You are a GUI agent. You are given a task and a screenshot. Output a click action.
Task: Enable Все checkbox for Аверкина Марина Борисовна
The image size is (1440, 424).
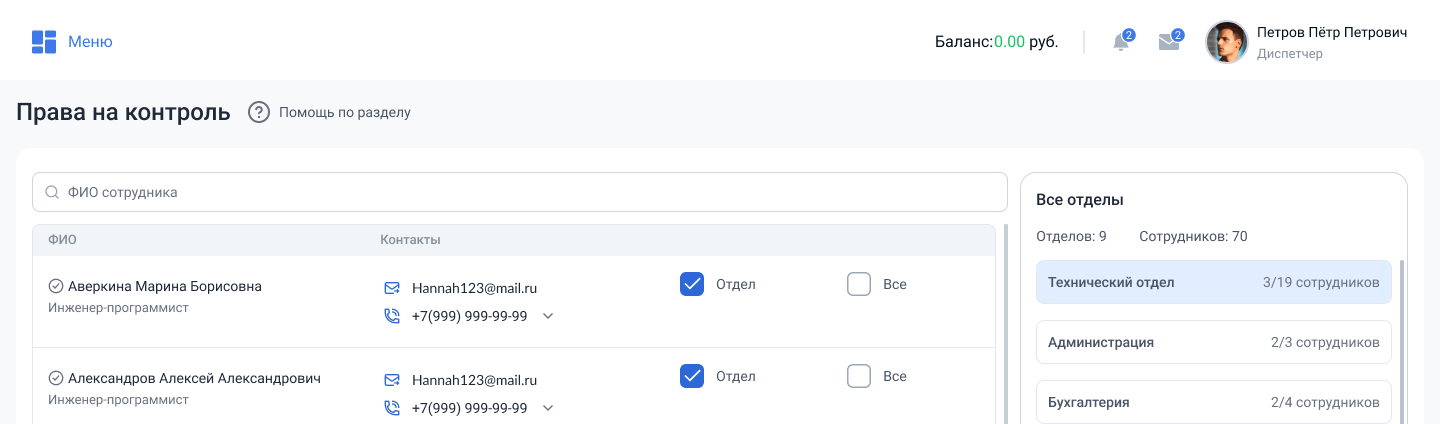click(859, 284)
